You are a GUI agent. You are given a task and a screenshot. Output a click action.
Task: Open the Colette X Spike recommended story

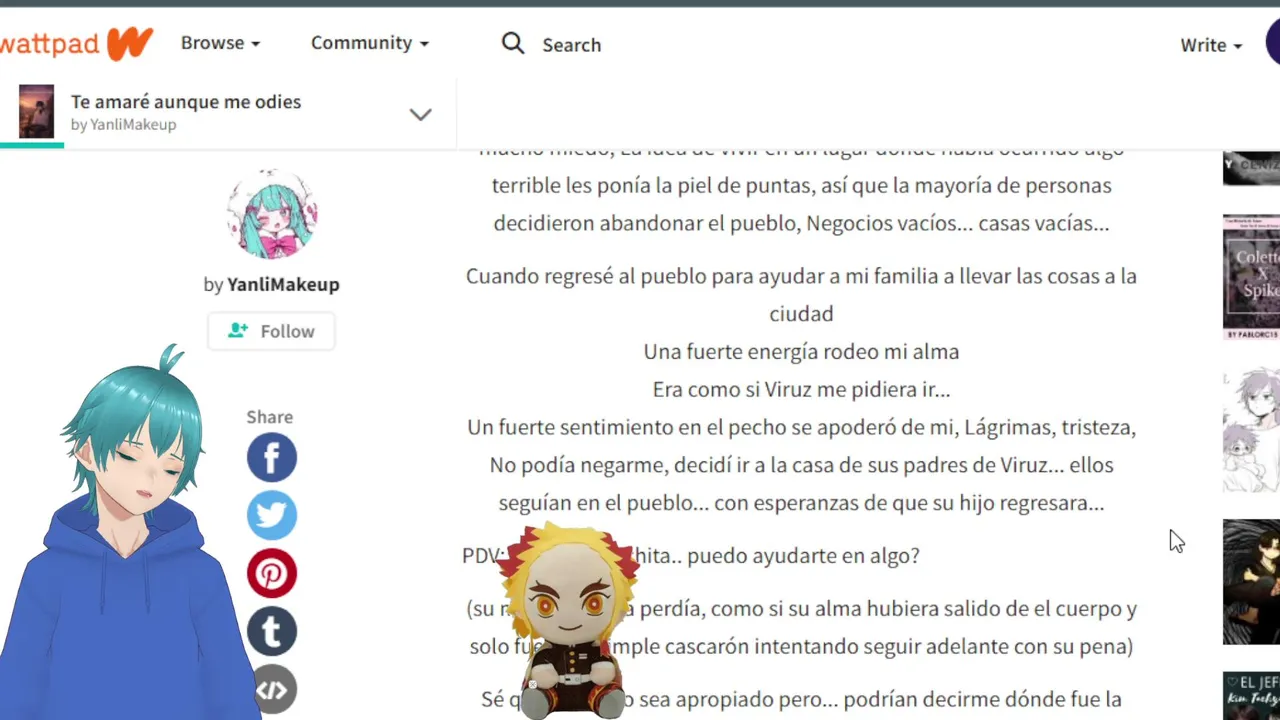click(1251, 277)
